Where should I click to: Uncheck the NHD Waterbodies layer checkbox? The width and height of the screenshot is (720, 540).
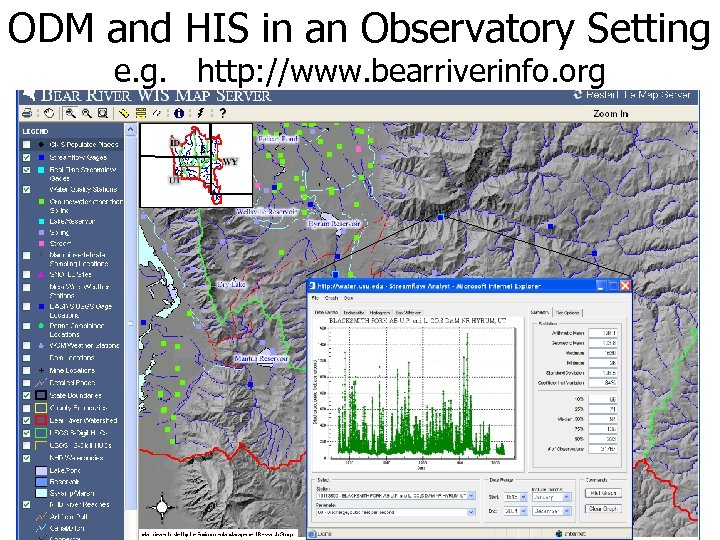coord(27,458)
